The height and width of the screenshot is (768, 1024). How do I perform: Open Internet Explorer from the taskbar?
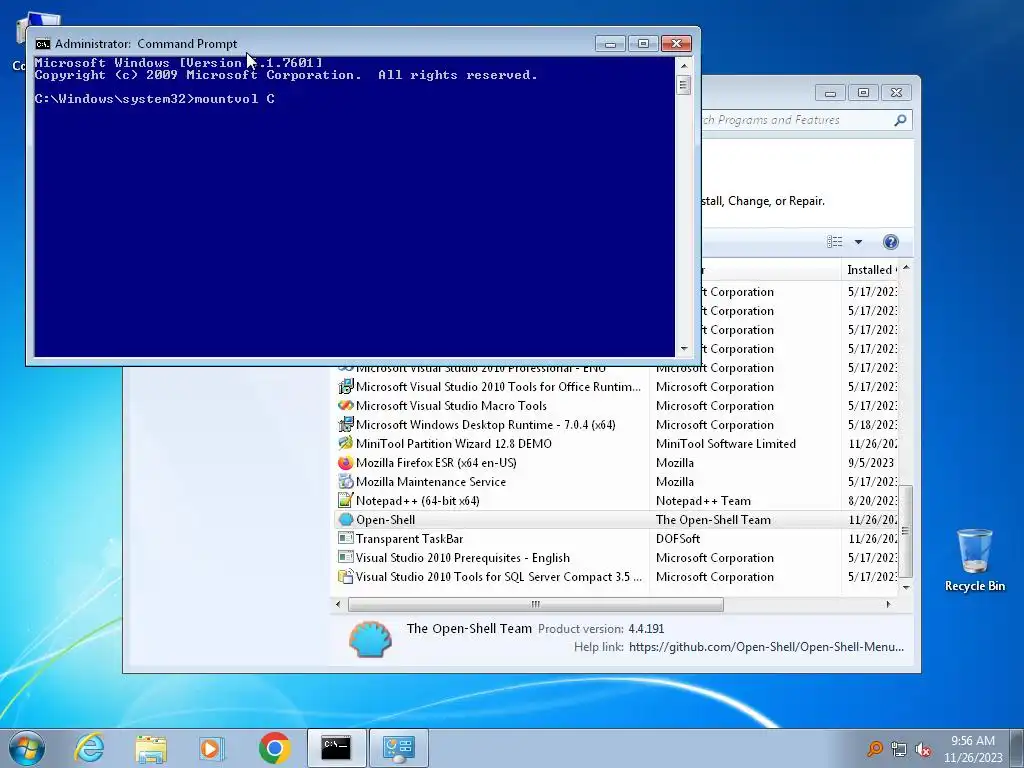89,748
